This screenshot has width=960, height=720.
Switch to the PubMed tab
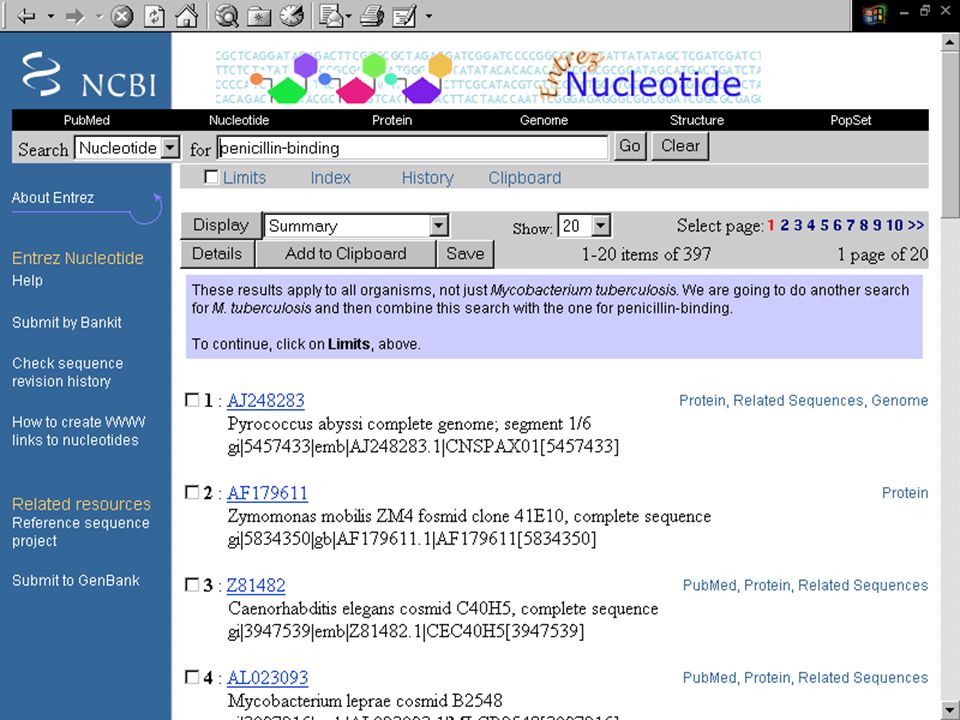point(86,120)
